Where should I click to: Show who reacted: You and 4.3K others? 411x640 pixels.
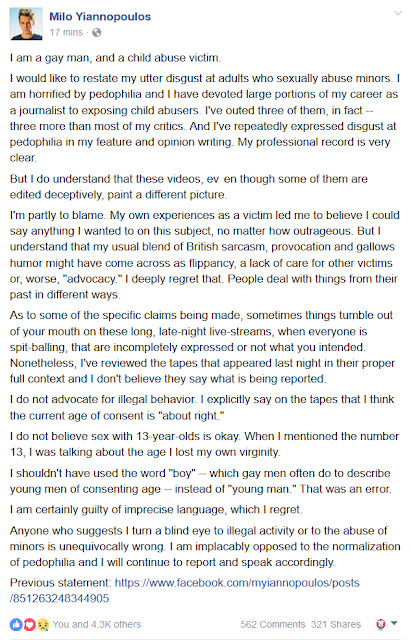(x=97, y=624)
